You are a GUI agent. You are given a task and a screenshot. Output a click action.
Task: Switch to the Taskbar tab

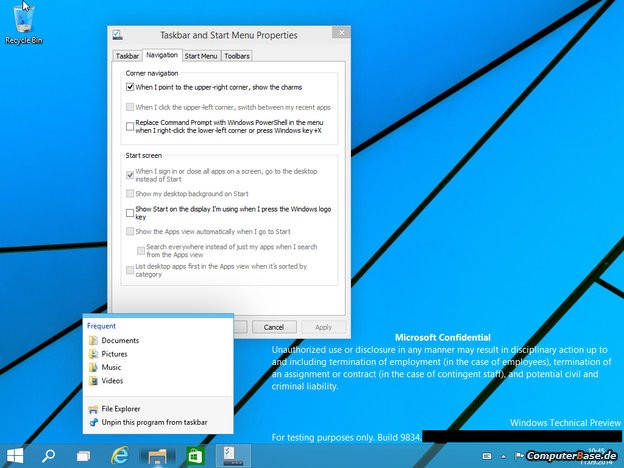pos(127,56)
